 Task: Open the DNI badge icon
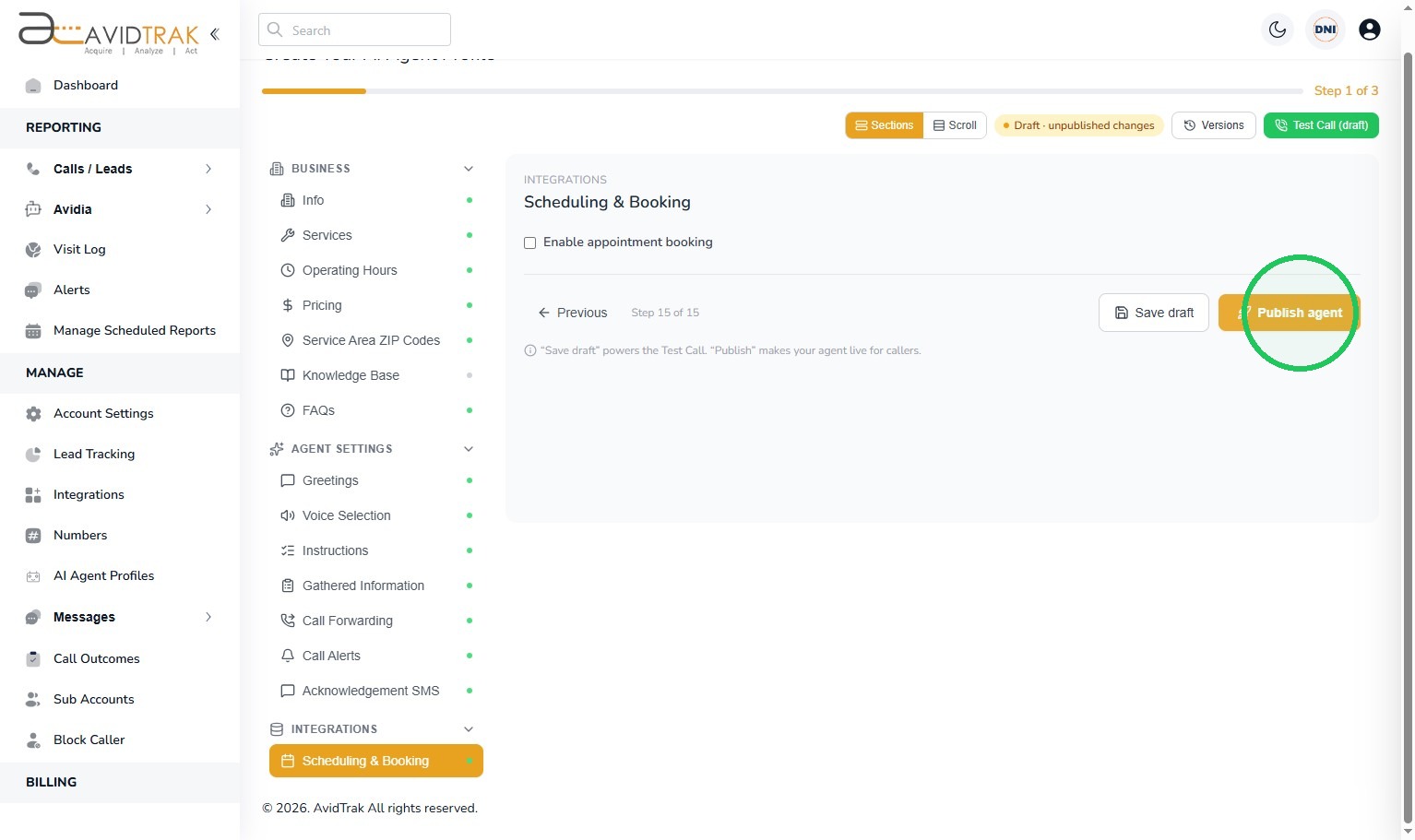coord(1326,30)
